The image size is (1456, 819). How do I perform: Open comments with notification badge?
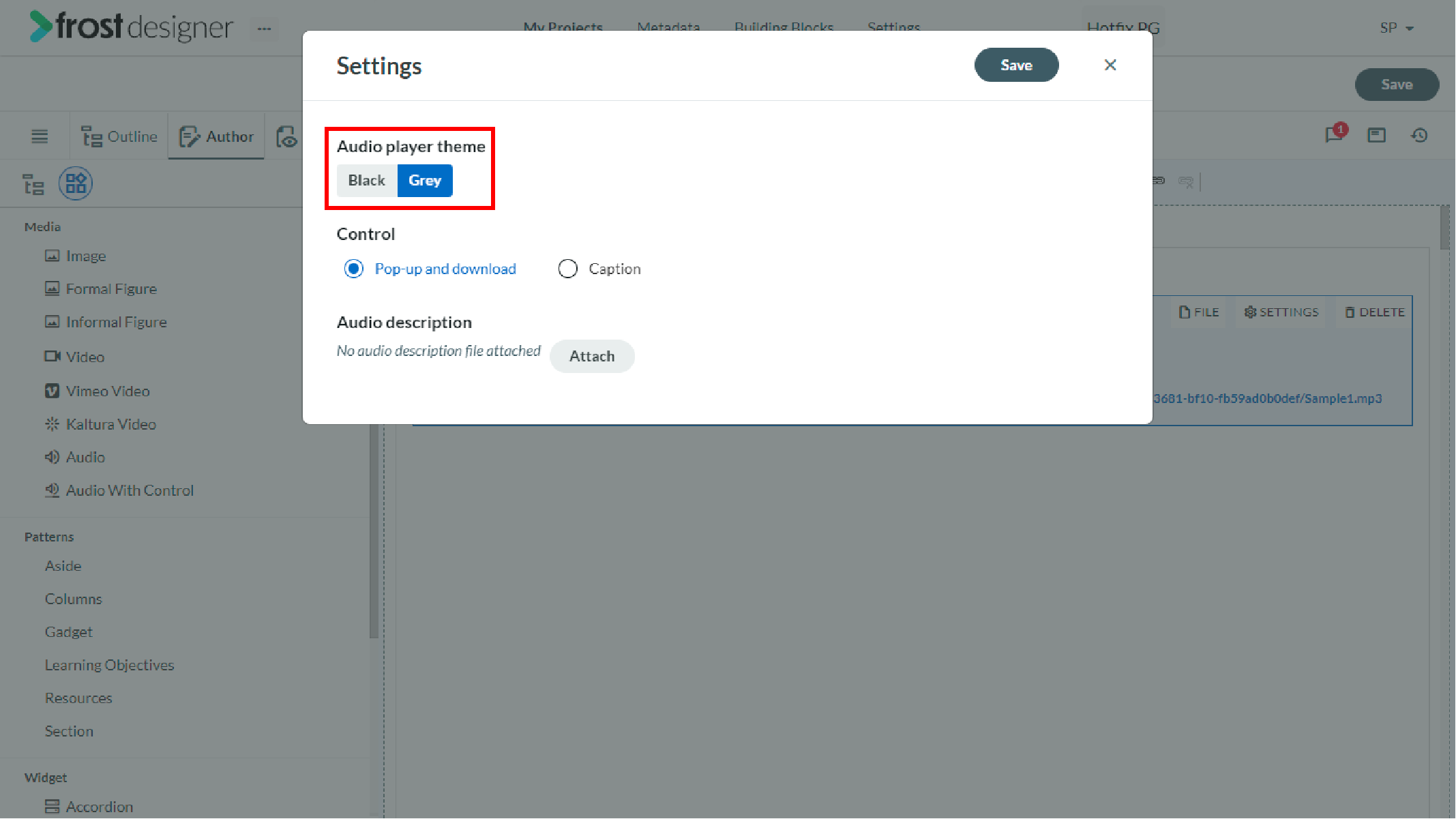(1335, 134)
